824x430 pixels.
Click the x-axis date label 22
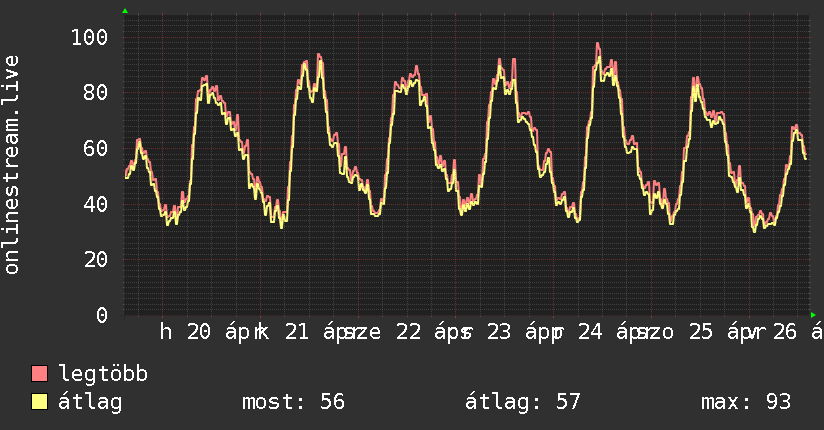coord(408,332)
